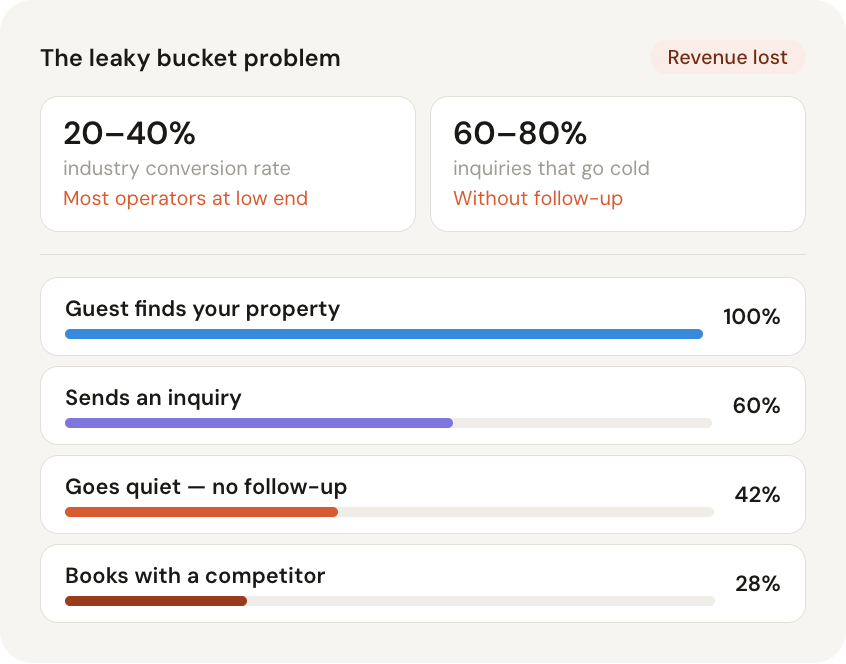Select the 100% value label
This screenshot has width=846, height=664.
751,317
